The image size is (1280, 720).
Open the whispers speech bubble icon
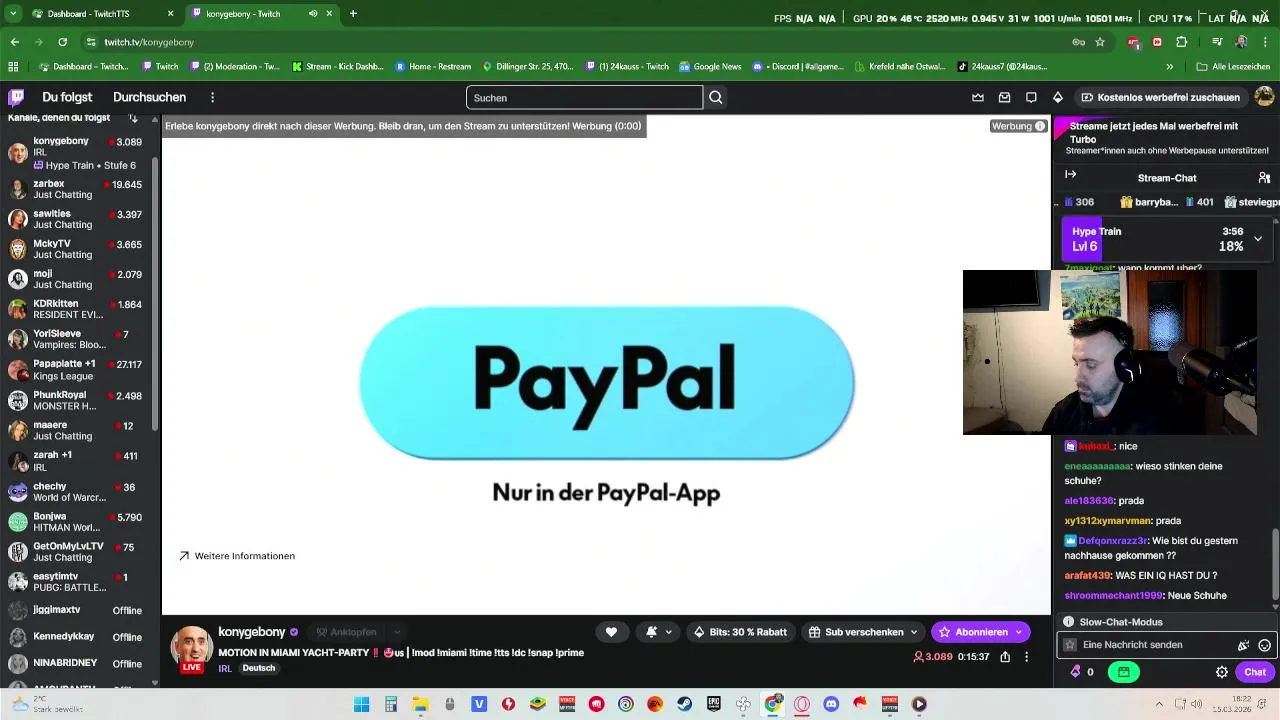tap(1031, 97)
